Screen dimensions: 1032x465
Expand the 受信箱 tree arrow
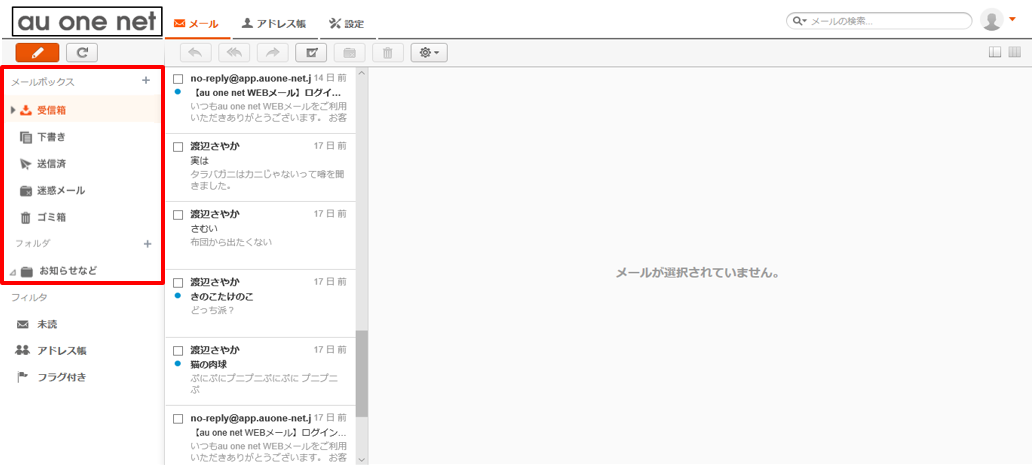point(13,110)
